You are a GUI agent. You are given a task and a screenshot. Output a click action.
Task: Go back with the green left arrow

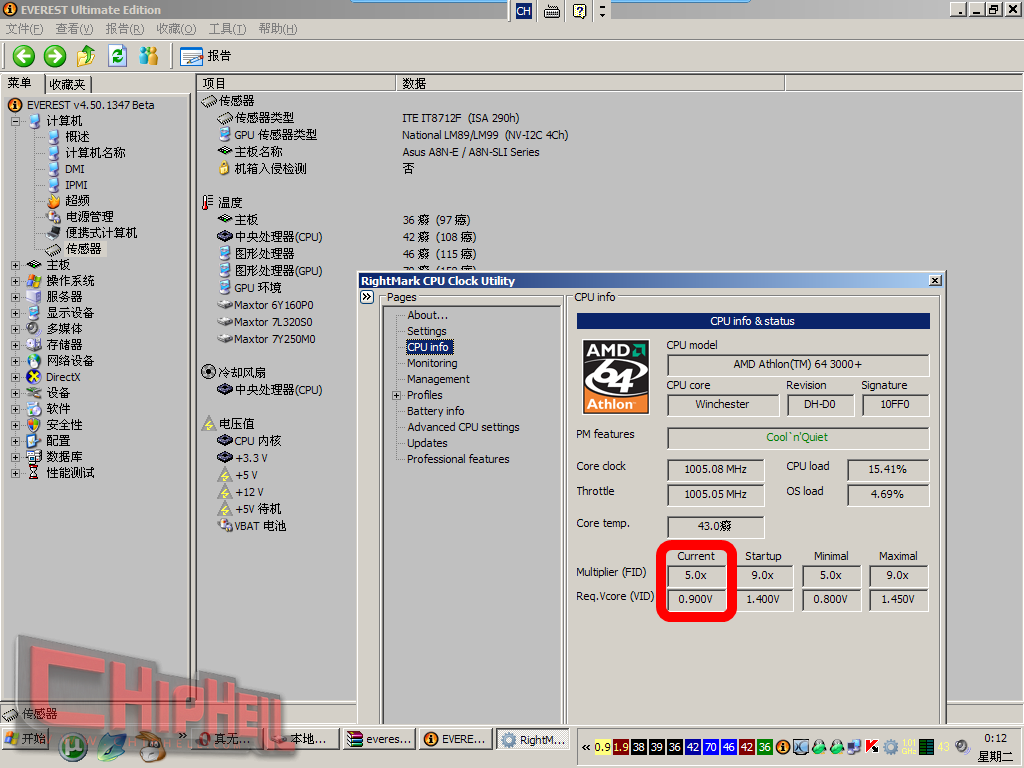[24, 56]
